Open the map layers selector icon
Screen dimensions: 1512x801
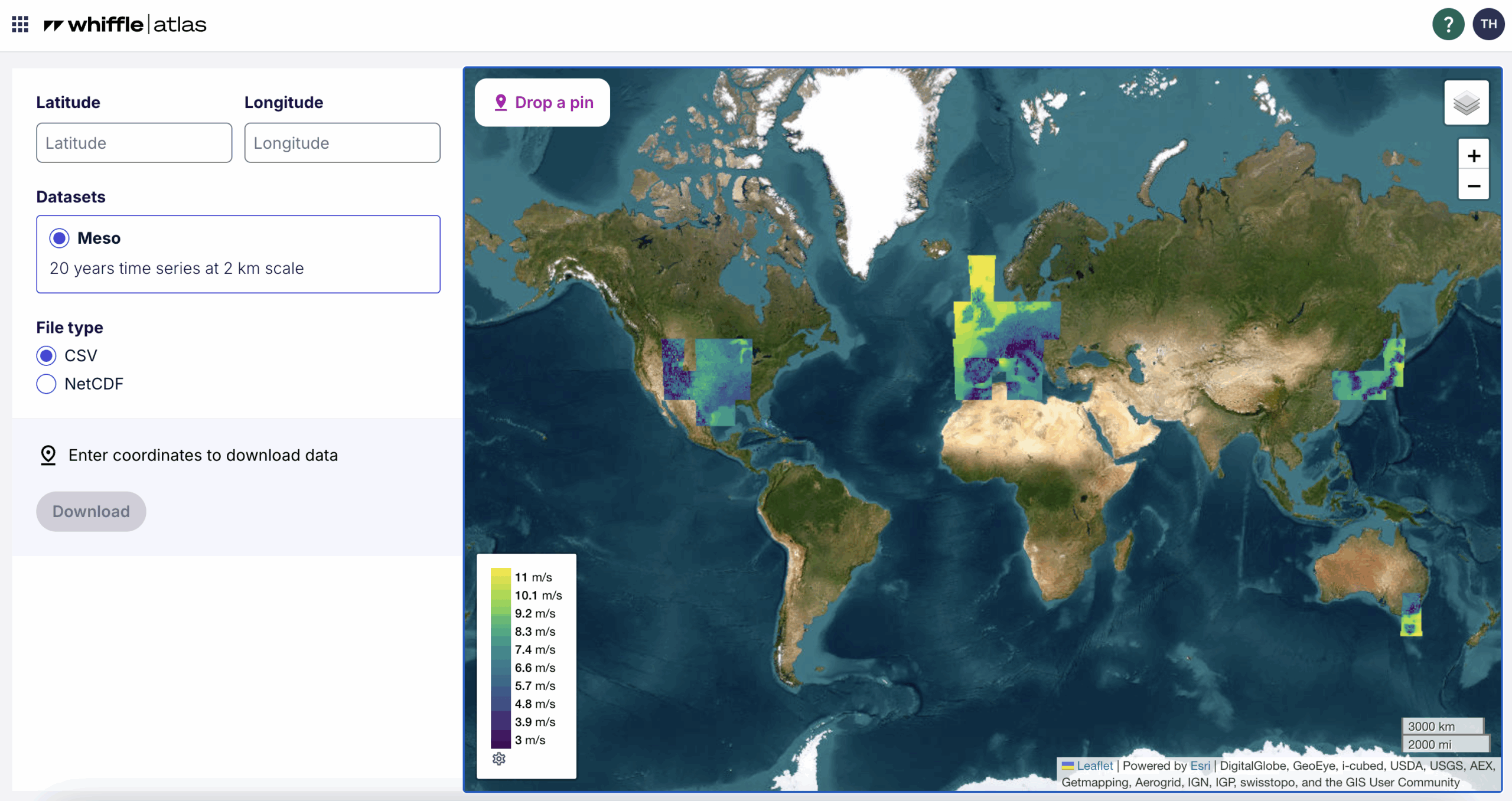point(1466,103)
